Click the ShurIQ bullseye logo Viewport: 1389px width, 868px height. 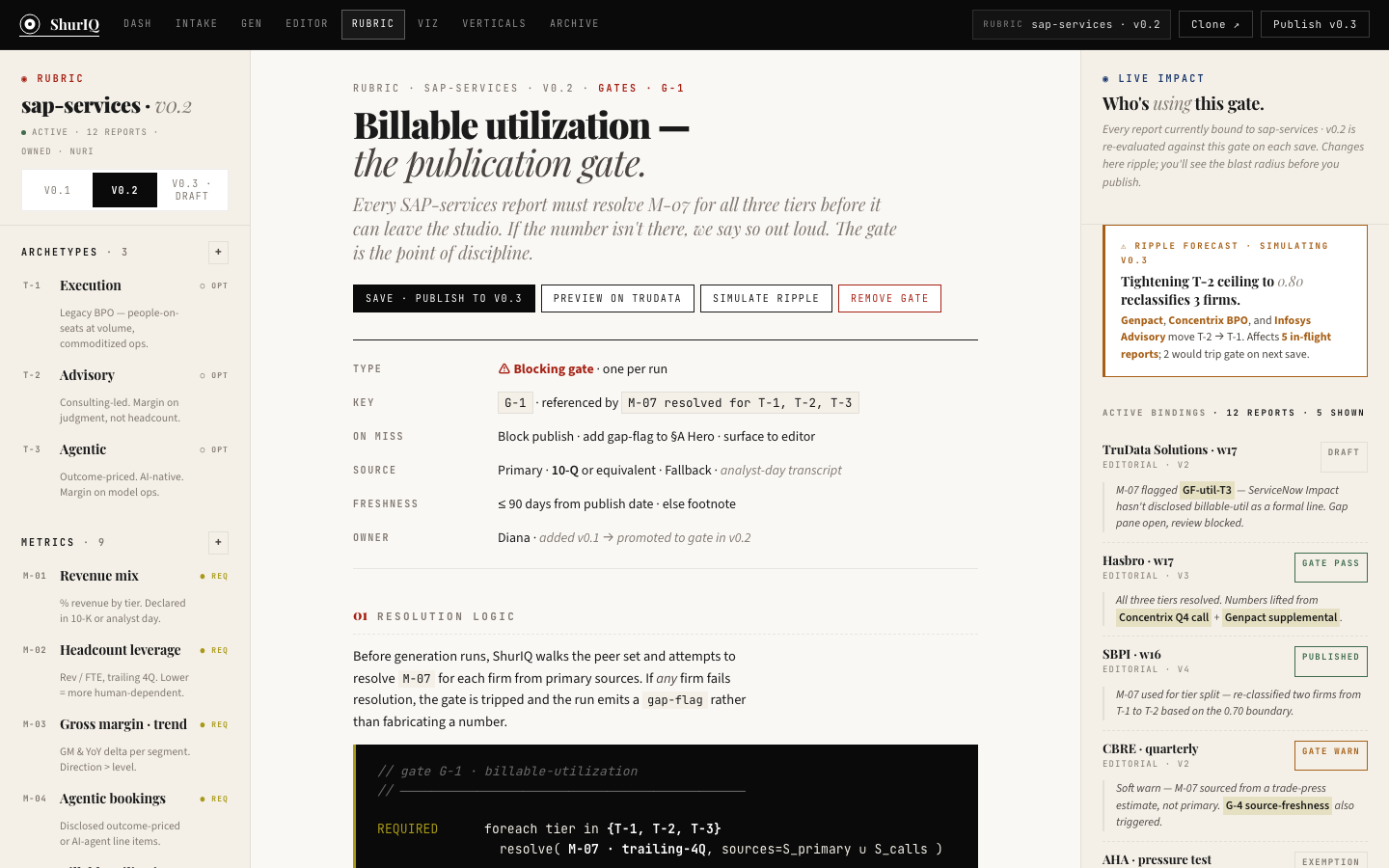tap(28, 23)
